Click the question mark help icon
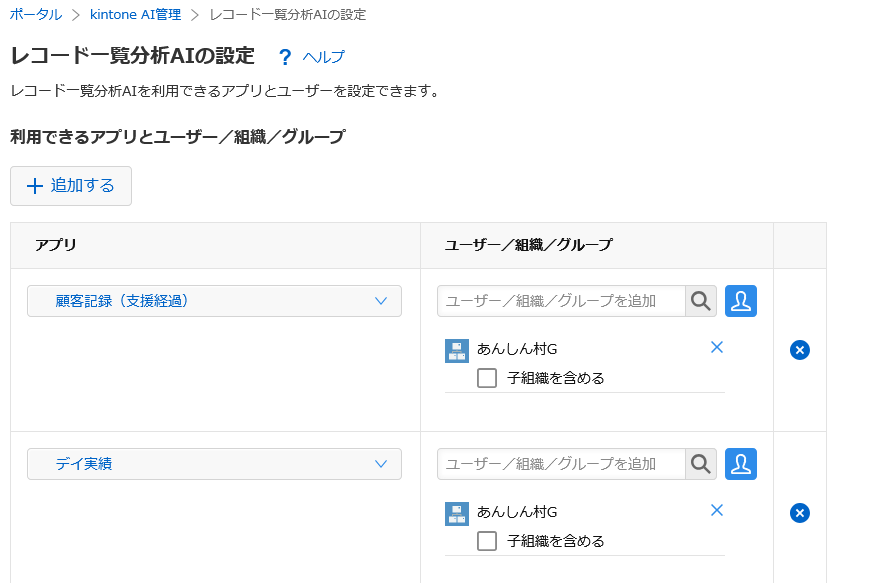The image size is (878, 583). (285, 57)
